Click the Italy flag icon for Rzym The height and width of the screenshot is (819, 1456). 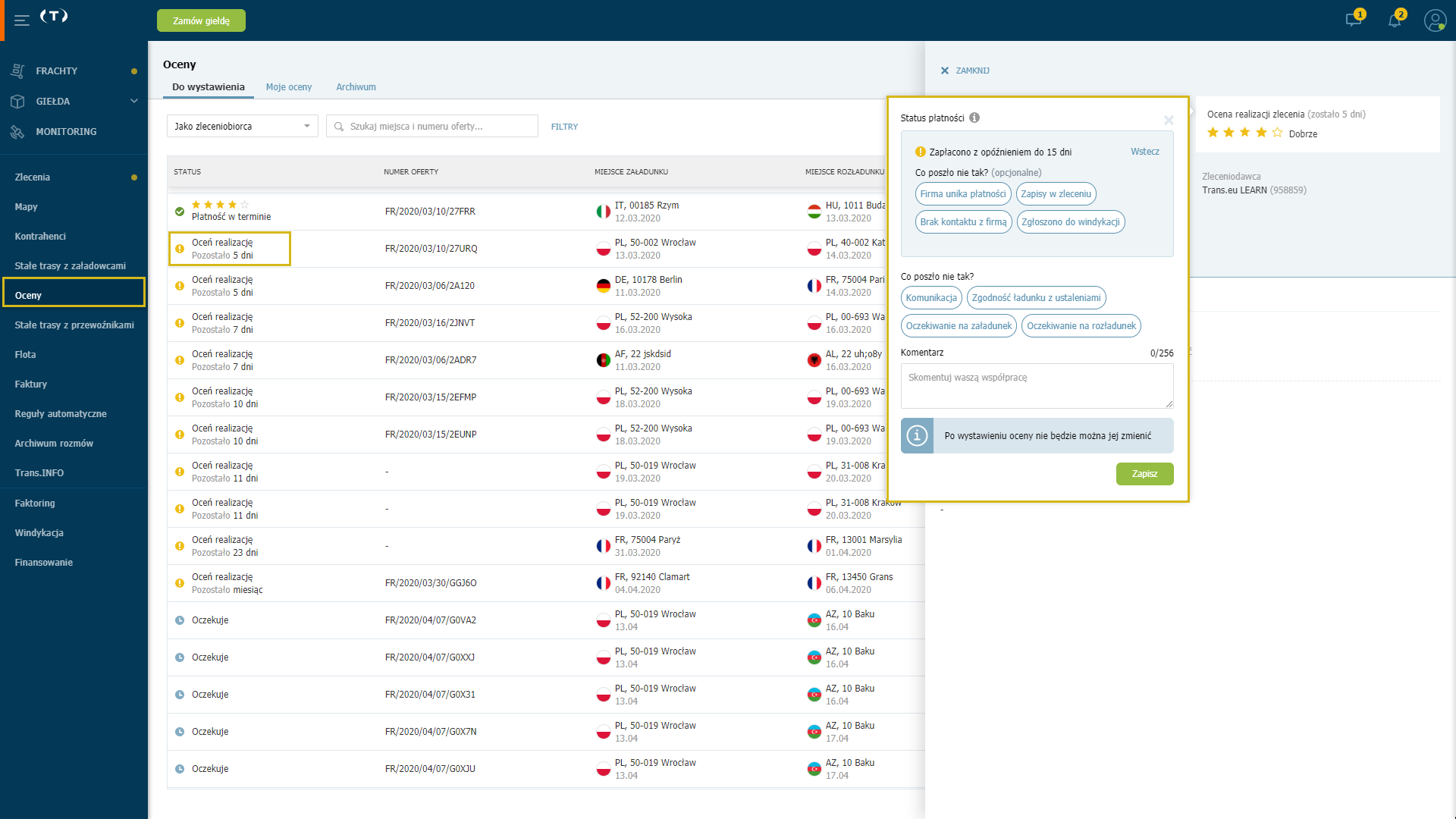(604, 212)
